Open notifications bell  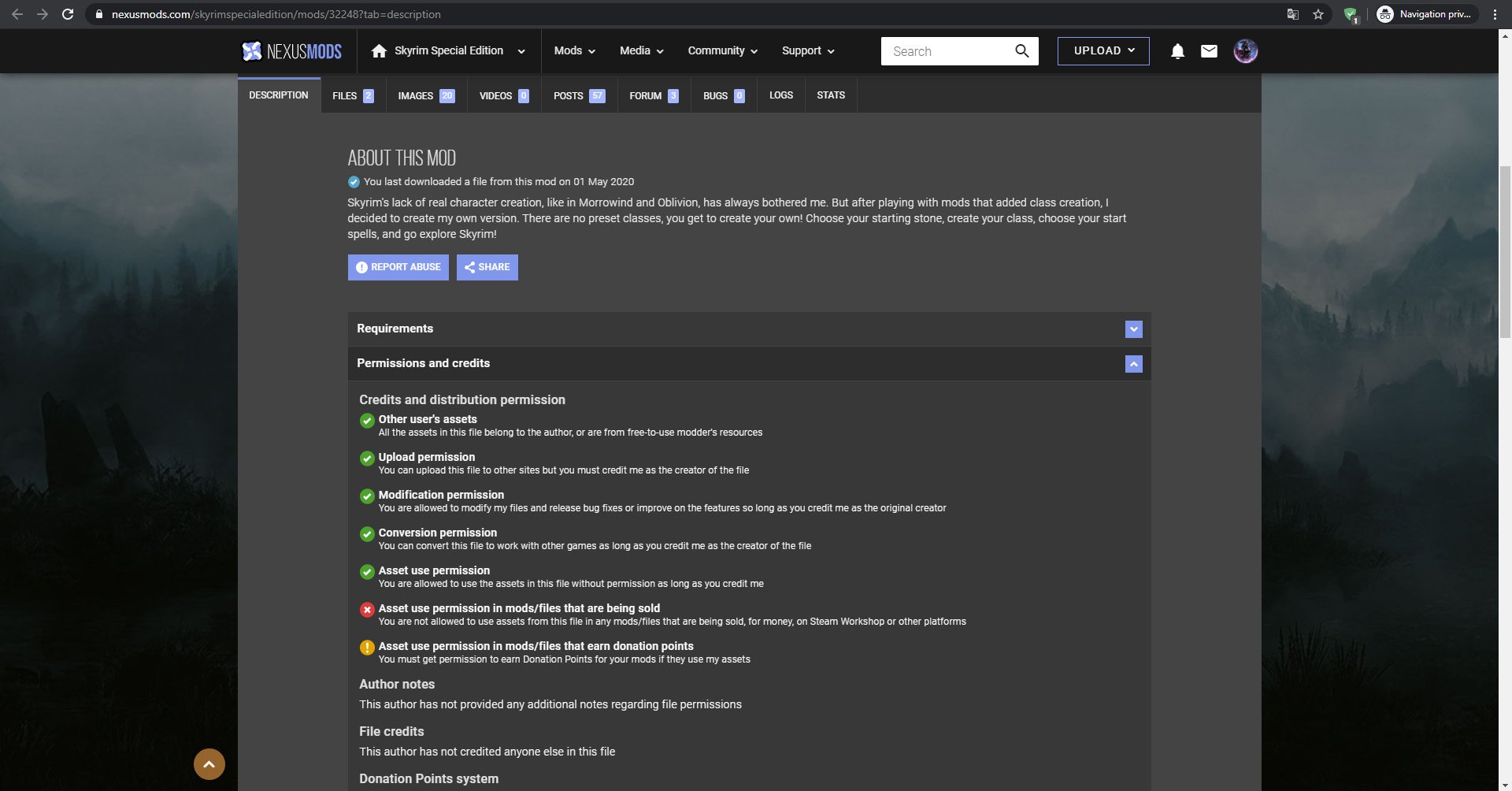(x=1177, y=51)
